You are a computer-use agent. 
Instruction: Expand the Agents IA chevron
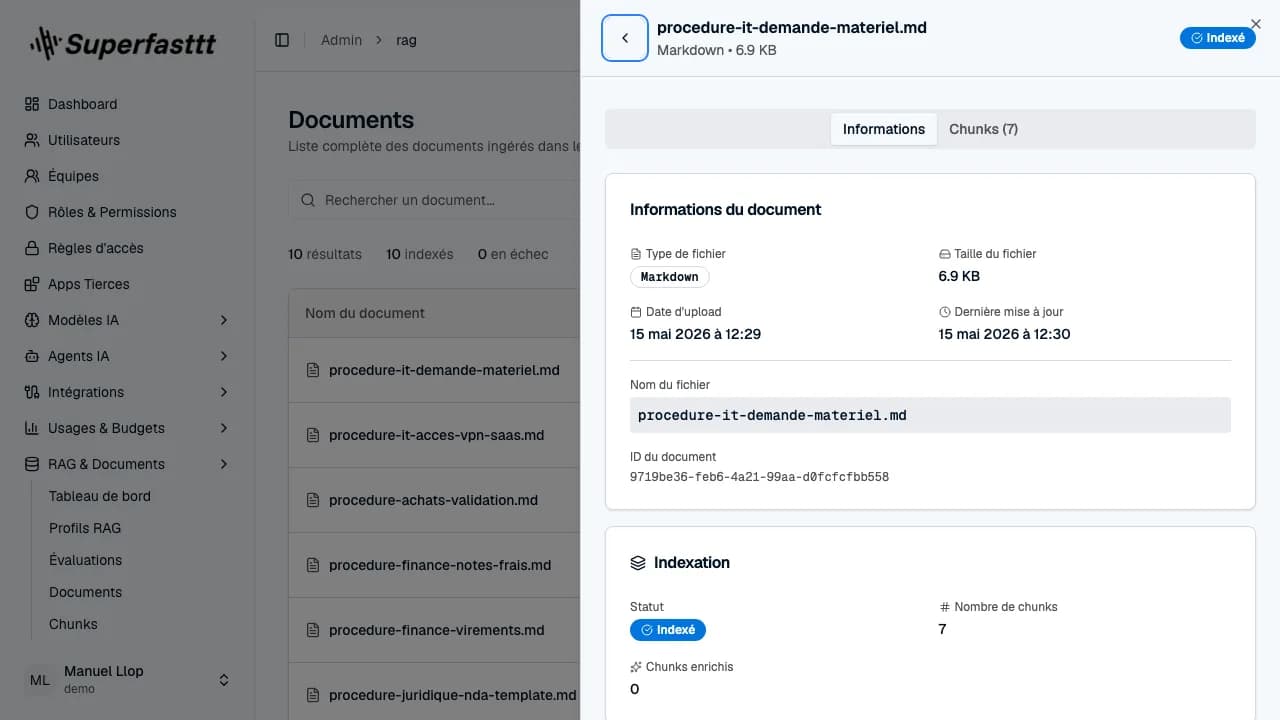(x=224, y=356)
